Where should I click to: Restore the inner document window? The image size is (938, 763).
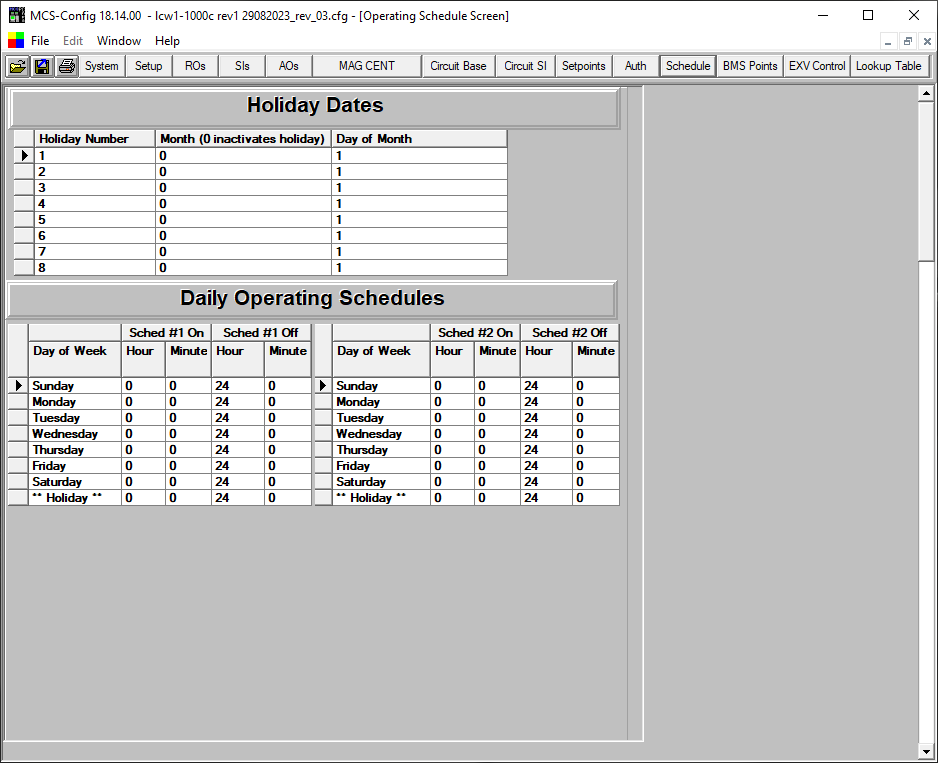(x=907, y=41)
